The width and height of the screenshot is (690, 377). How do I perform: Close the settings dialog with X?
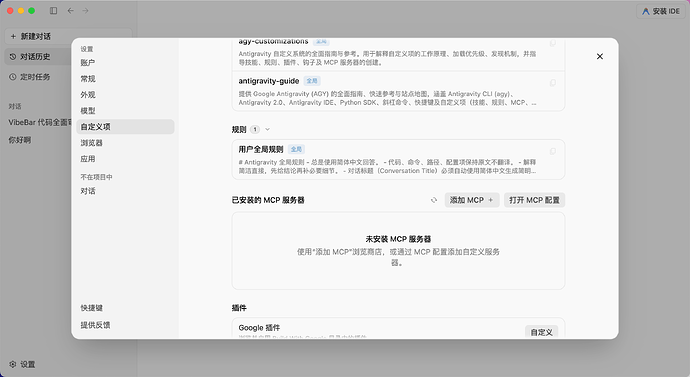600,56
